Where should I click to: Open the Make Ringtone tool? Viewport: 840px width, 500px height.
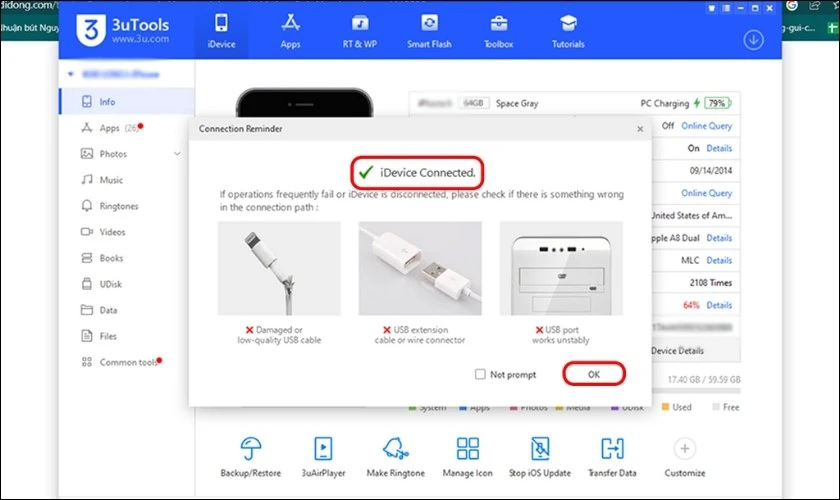pyautogui.click(x=395, y=457)
